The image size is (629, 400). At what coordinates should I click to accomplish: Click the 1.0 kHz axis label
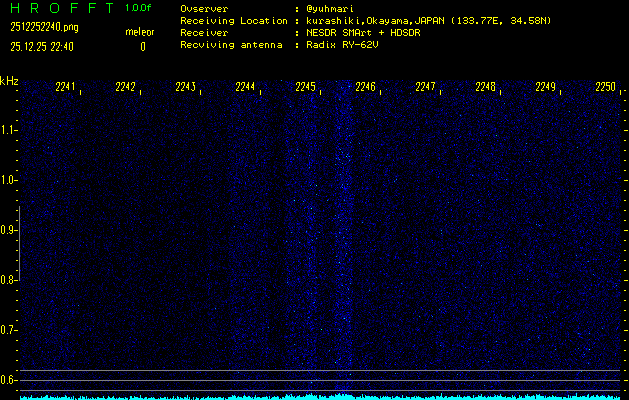coord(7,180)
